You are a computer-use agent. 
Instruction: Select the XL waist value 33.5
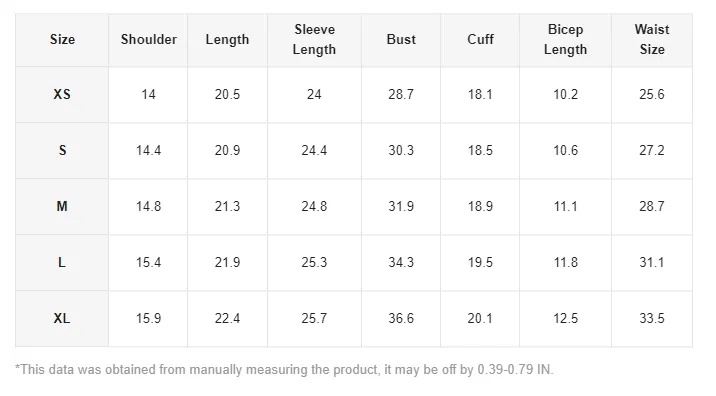coord(652,318)
